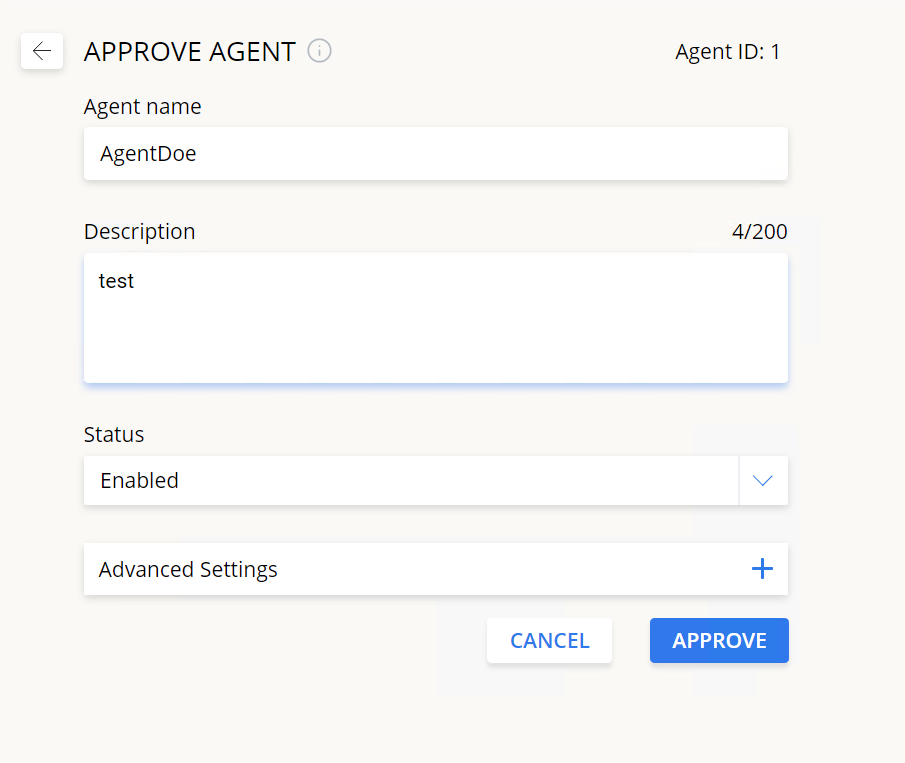Click the Description field label
The height and width of the screenshot is (763, 905).
click(139, 232)
